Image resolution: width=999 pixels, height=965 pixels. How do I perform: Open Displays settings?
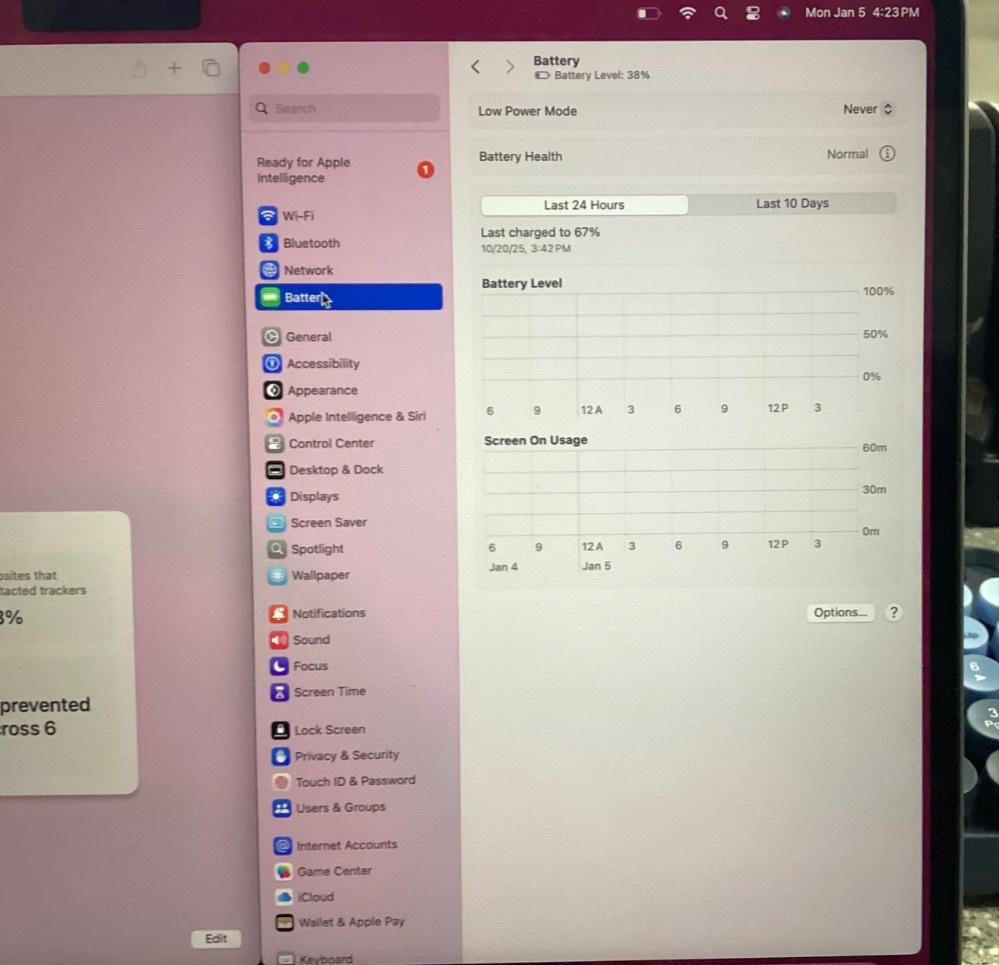[x=313, y=496]
